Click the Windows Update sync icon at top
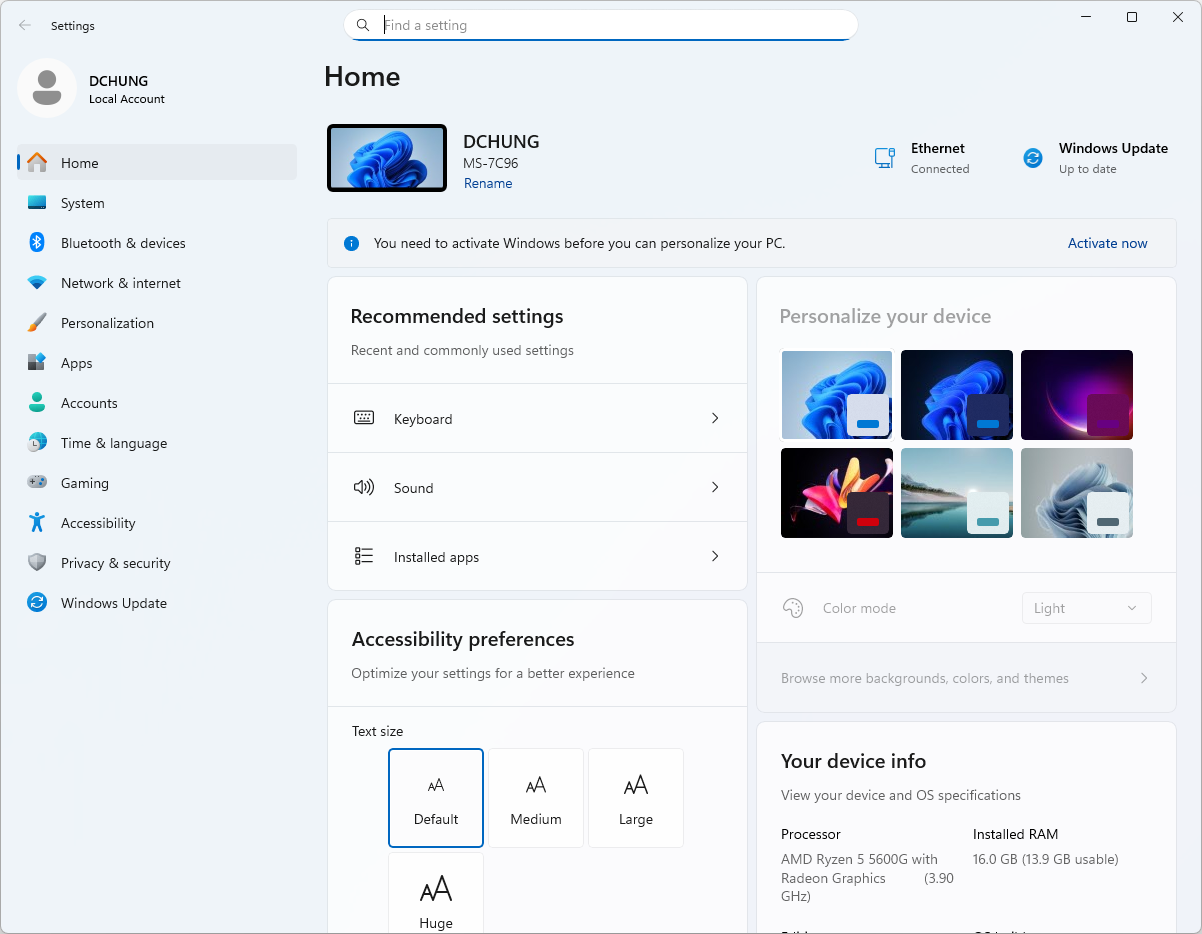This screenshot has height=934, width=1202. click(1033, 158)
